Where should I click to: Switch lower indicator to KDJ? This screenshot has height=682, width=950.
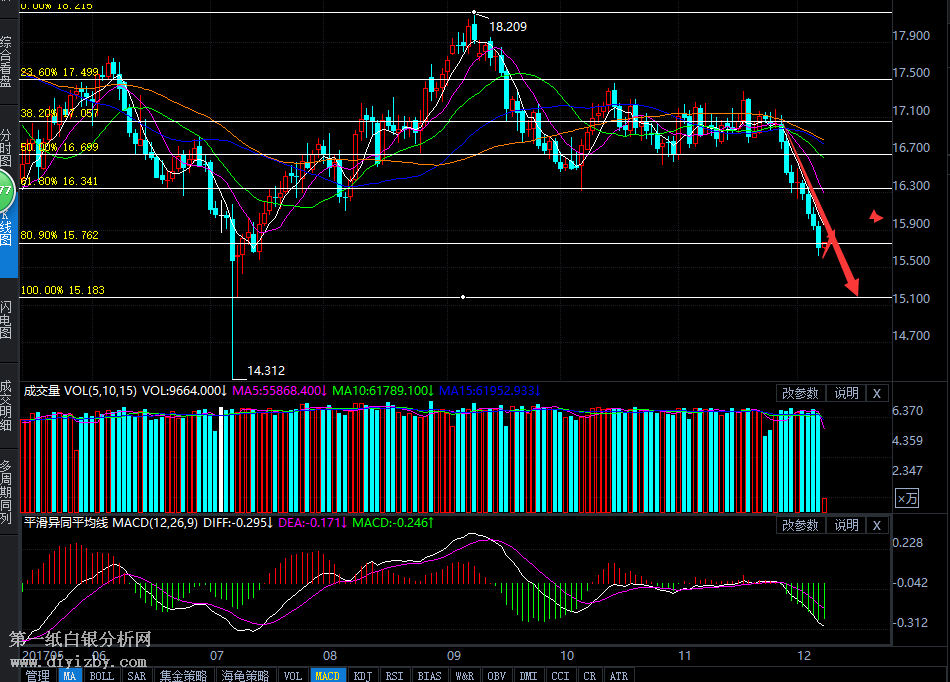[361, 675]
